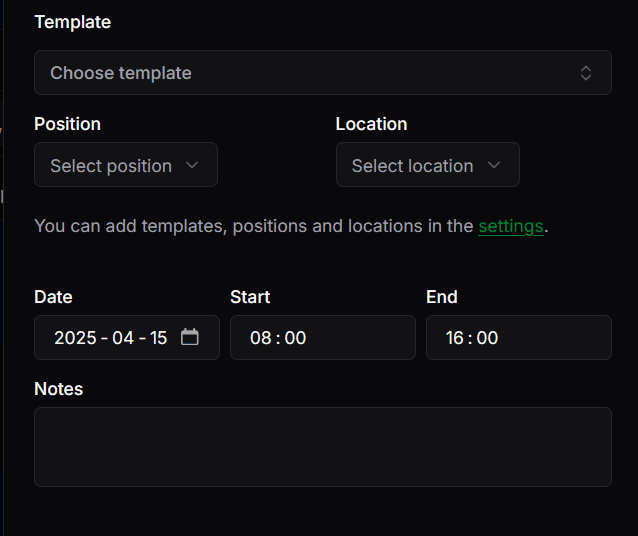Click the Notes label
The image size is (638, 536).
[x=59, y=389]
